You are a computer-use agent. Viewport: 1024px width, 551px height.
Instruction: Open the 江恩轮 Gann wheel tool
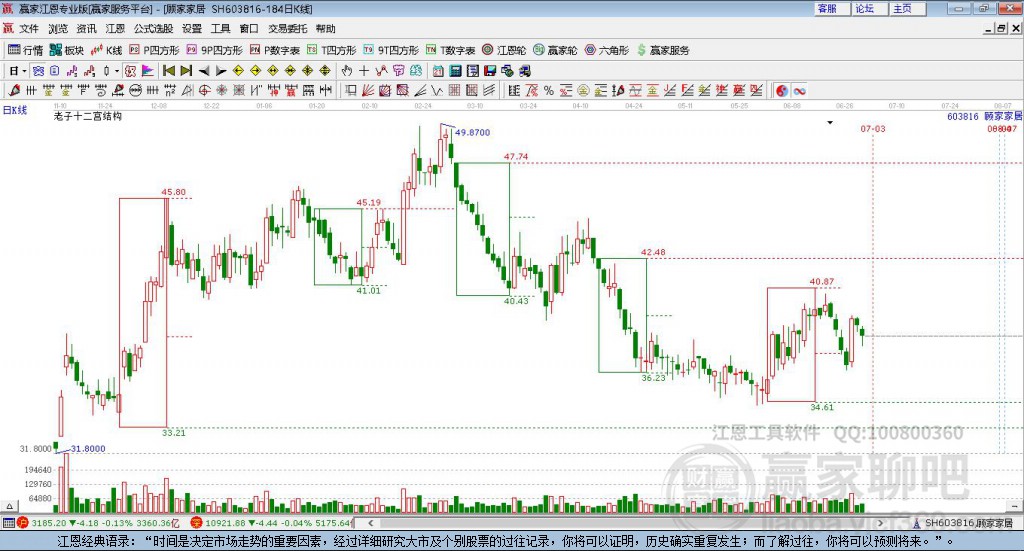[504, 50]
